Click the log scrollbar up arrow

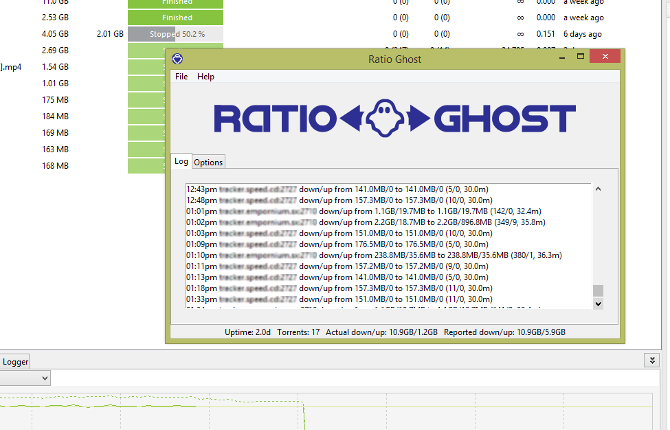[x=598, y=189]
